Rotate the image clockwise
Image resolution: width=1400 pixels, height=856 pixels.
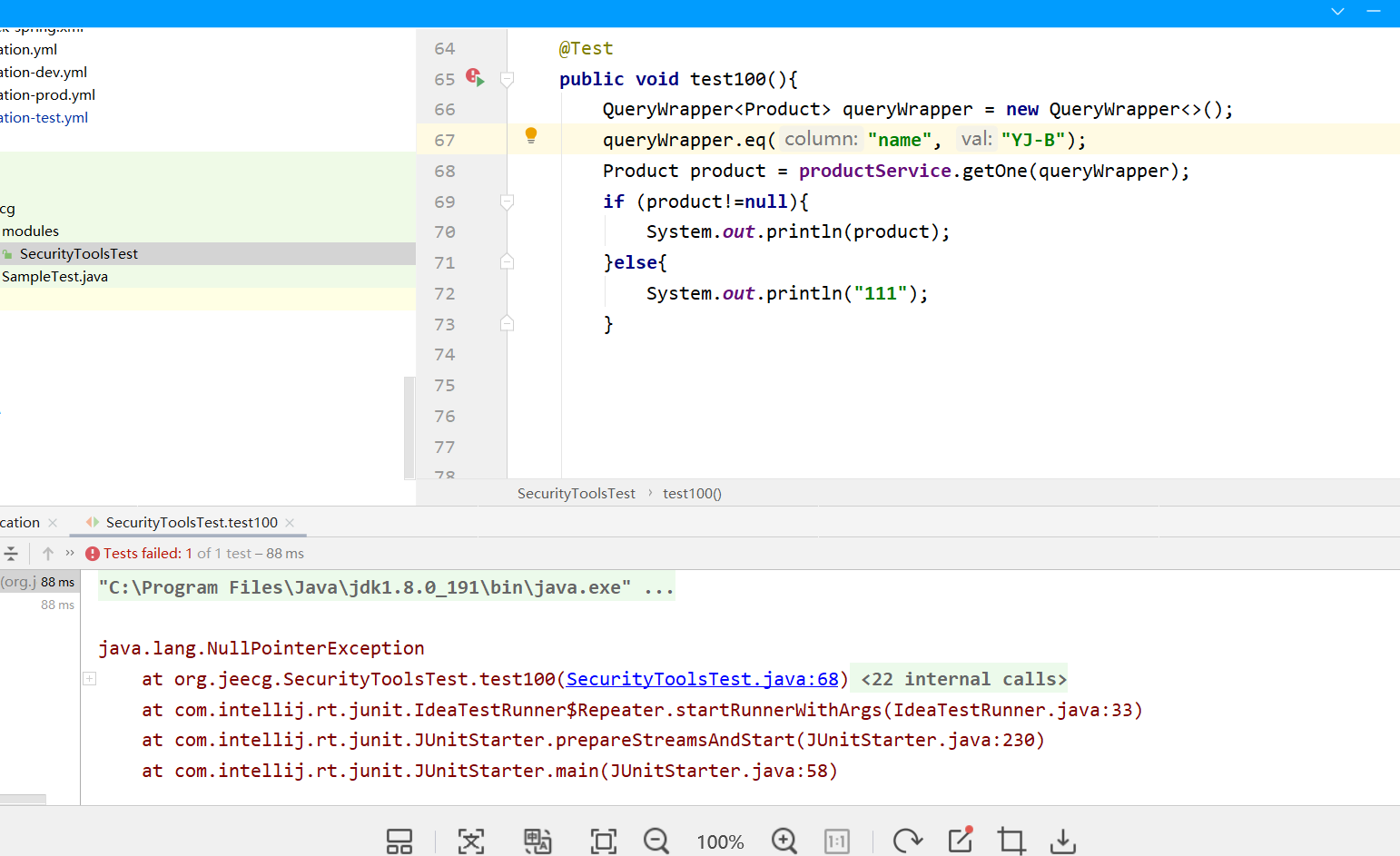pyautogui.click(x=907, y=841)
